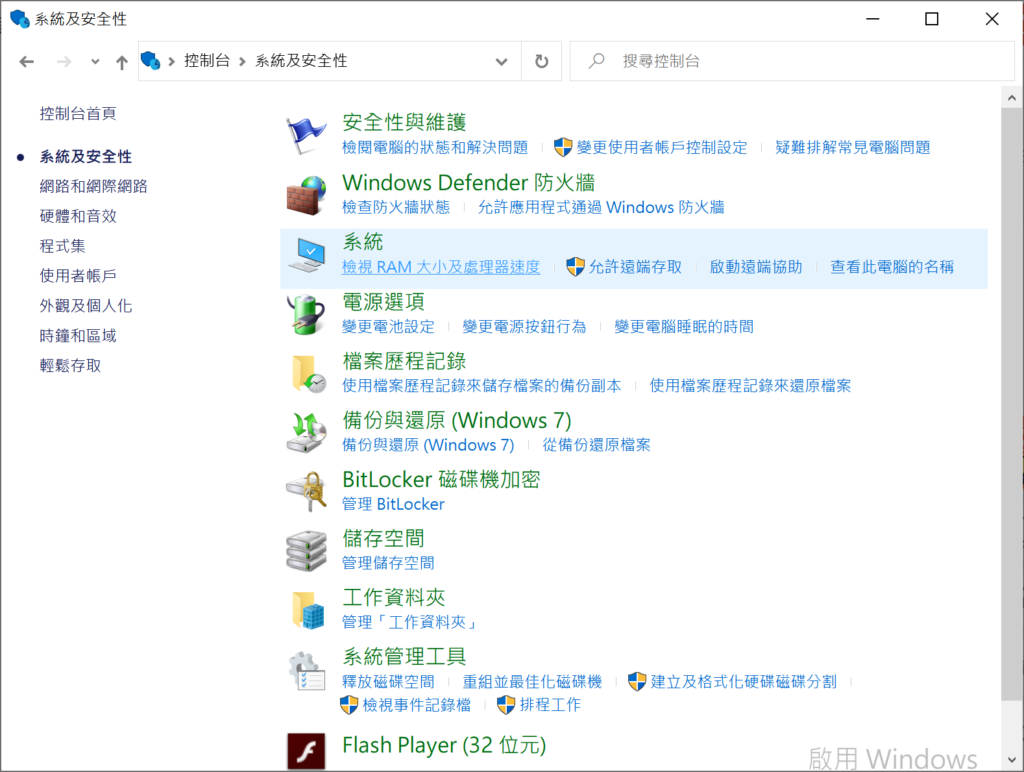This screenshot has height=772, width=1024.
Task: Open the 系統管理工具 gear checklist icon
Action: click(306, 670)
